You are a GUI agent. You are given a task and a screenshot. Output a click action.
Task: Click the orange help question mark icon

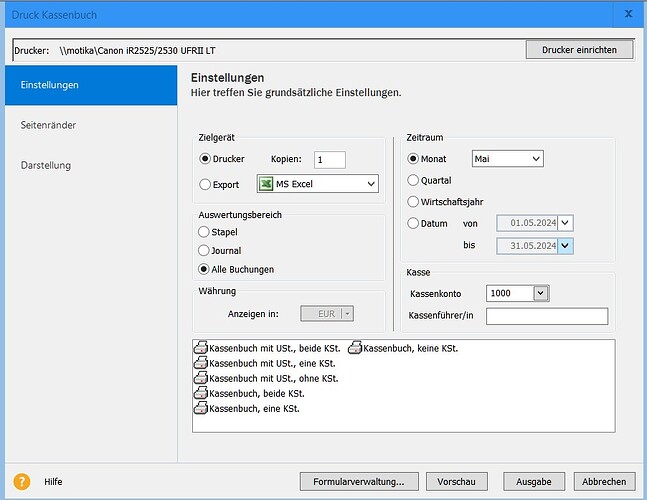pos(21,481)
